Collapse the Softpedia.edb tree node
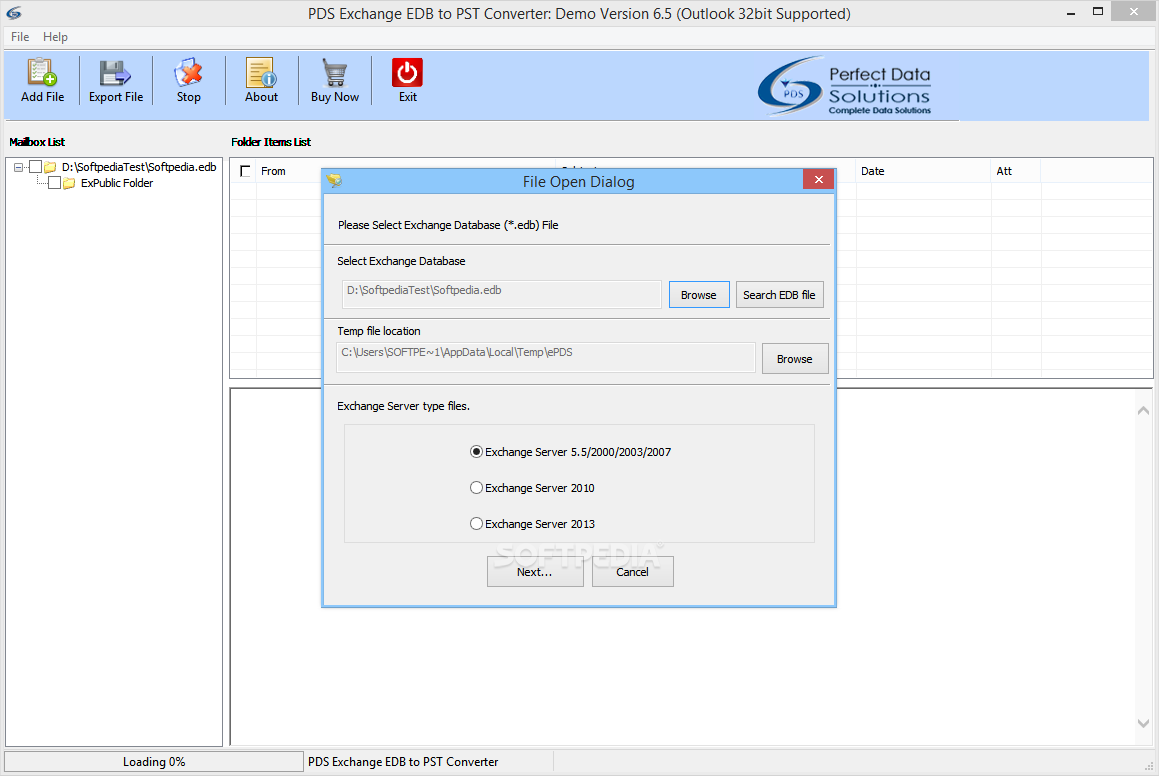This screenshot has width=1159, height=776. [18, 167]
